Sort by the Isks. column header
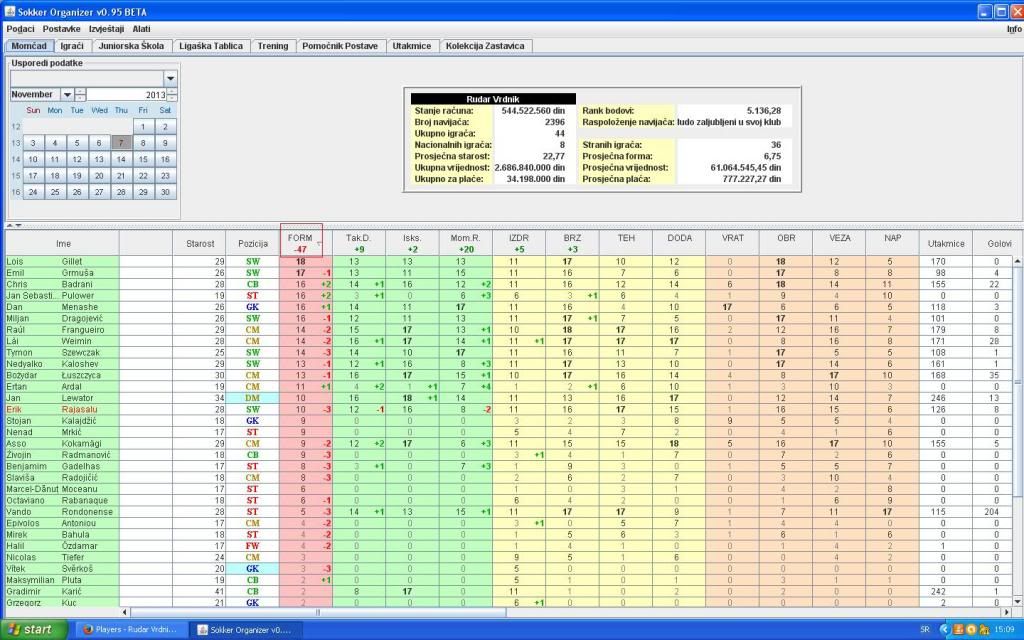This screenshot has height=640, width=1024. 412,242
